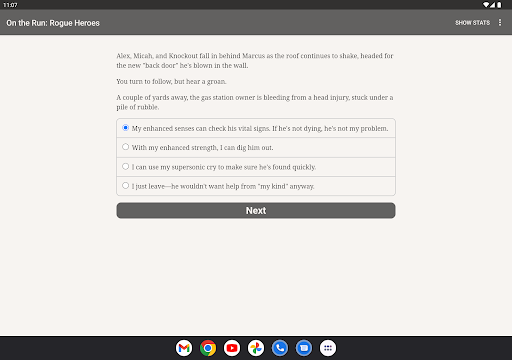512x360 pixels.
Task: Choose the enhanced strength dig him out option
Action: pos(256,148)
